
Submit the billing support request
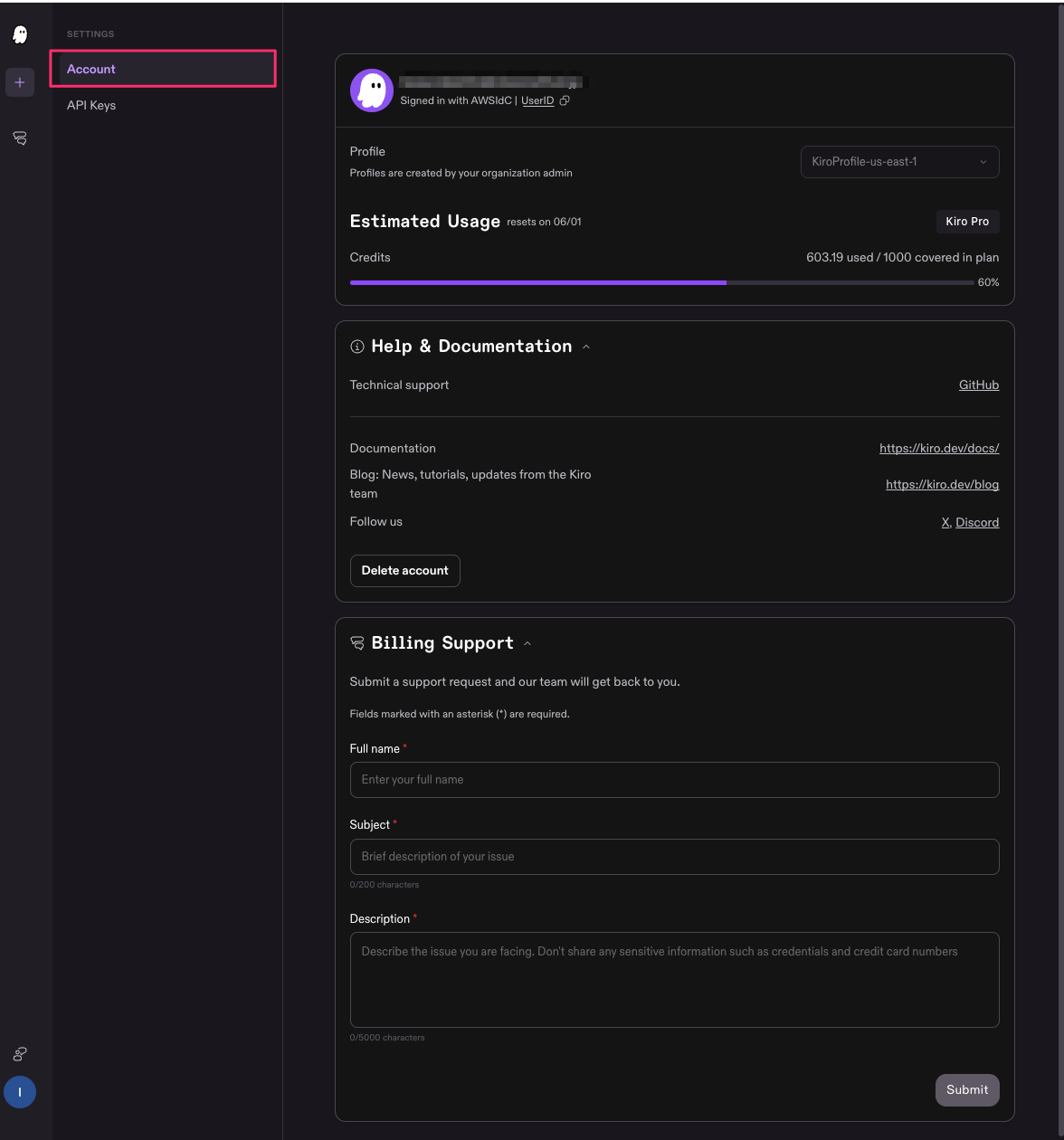point(967,1090)
